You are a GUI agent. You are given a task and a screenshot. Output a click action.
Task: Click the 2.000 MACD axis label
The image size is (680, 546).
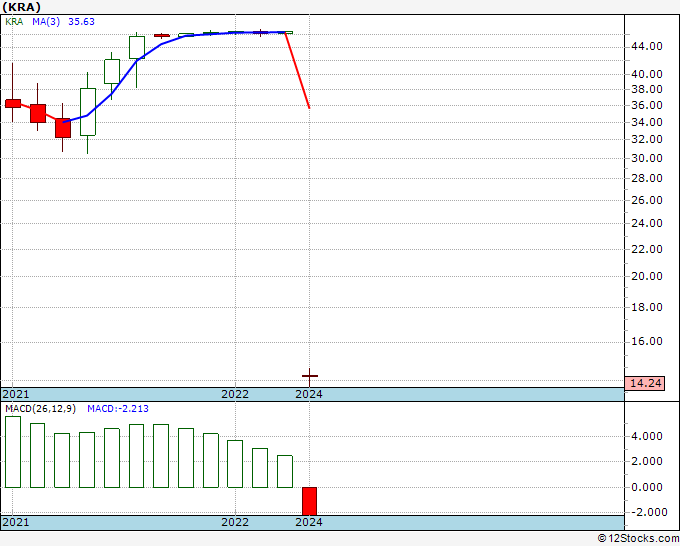(x=647, y=461)
